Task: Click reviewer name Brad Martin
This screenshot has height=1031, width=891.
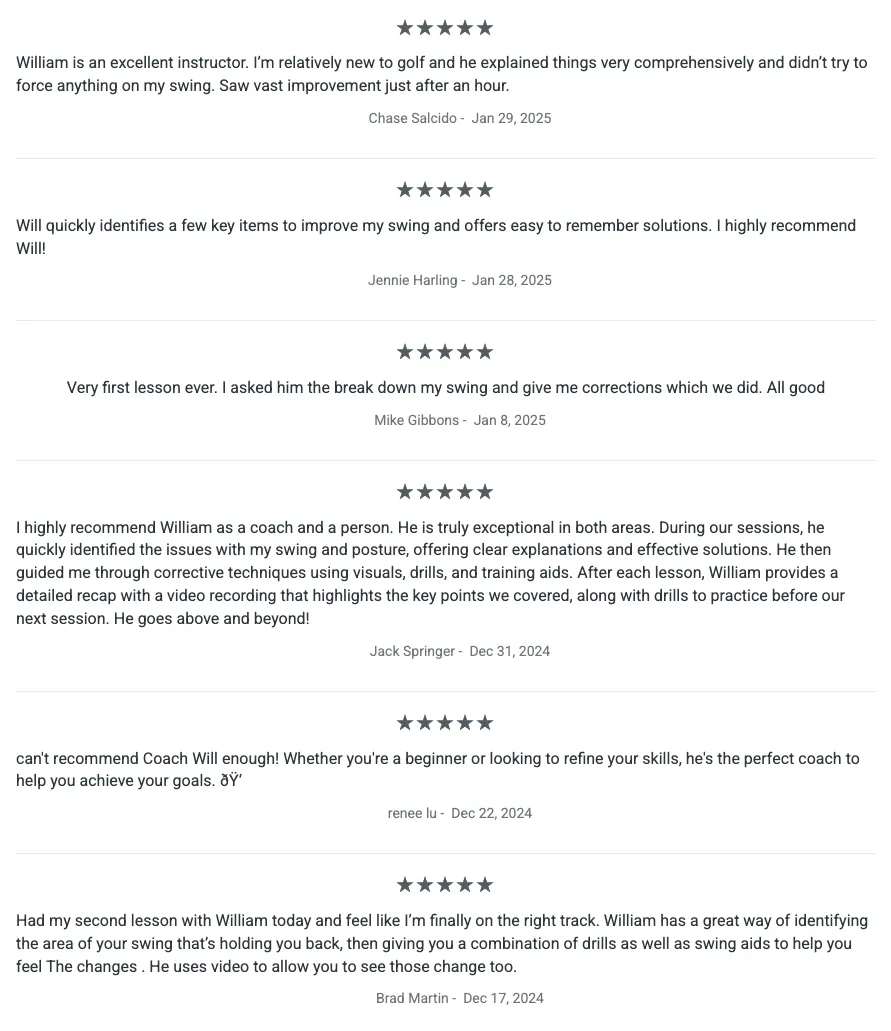Action: click(x=412, y=999)
